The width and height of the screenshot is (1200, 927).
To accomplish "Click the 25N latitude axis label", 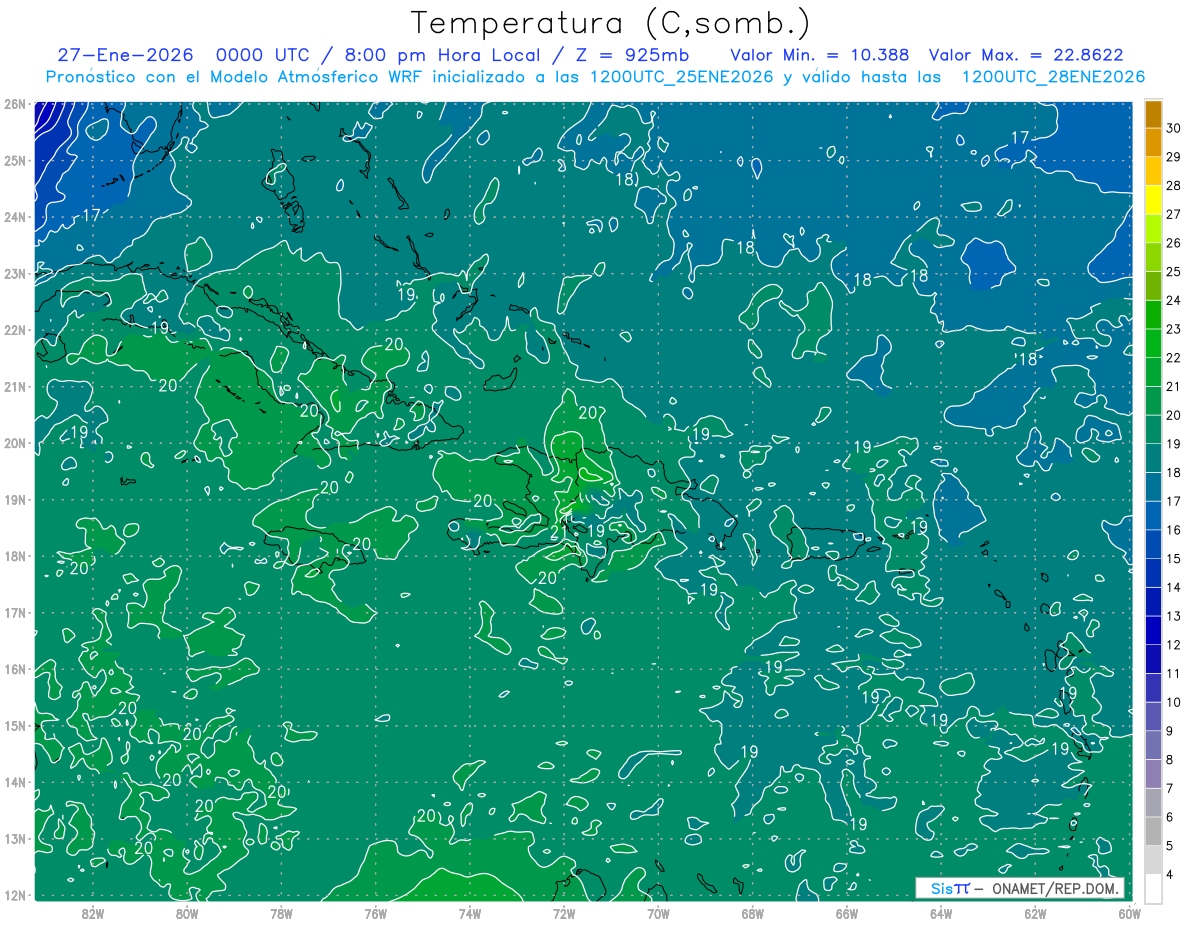I will (15, 161).
